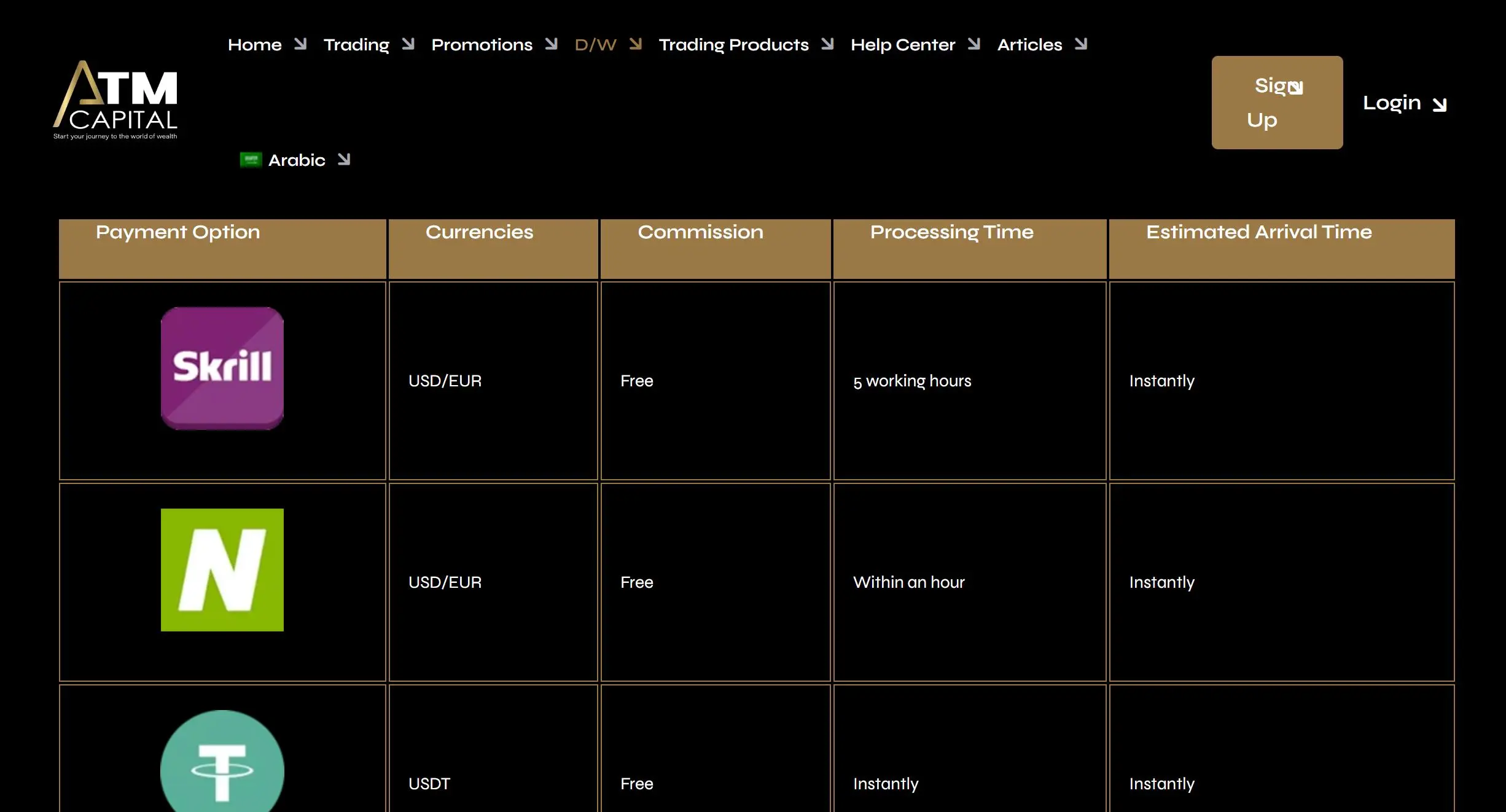
Task: Click the Tether USDT logo
Action: coord(222,762)
